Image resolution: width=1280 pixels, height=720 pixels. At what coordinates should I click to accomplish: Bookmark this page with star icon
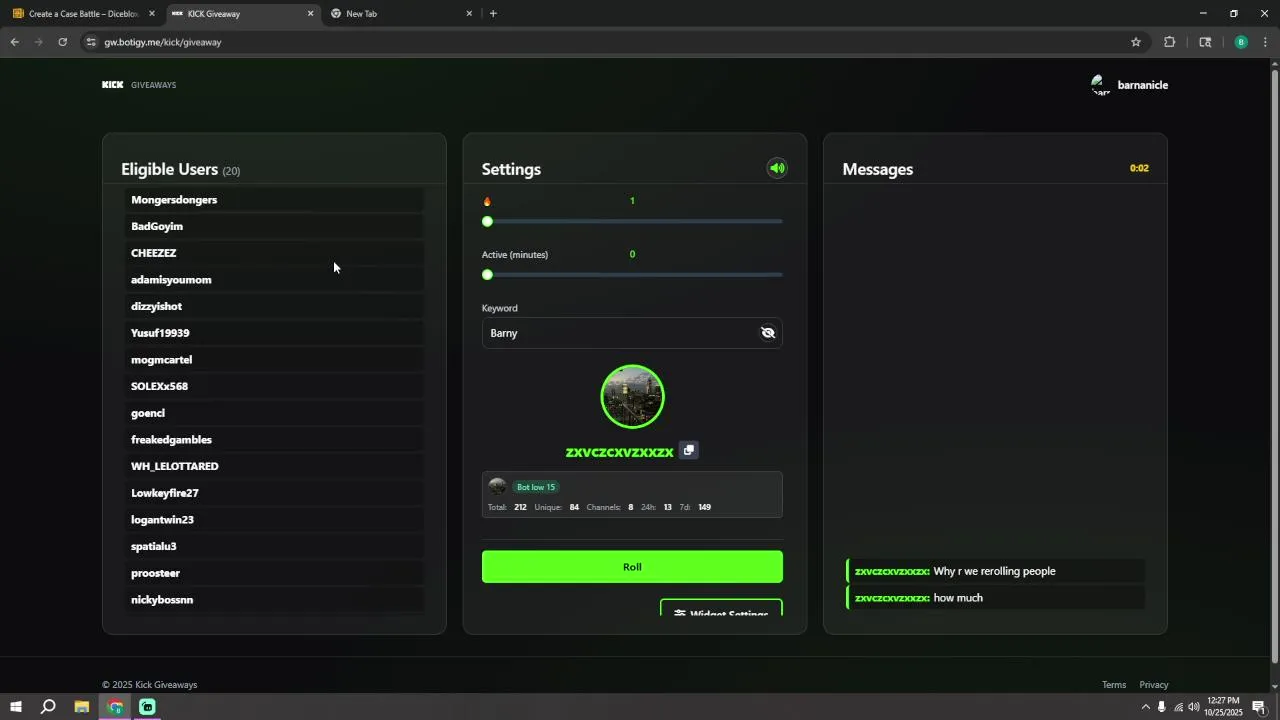click(x=1136, y=42)
